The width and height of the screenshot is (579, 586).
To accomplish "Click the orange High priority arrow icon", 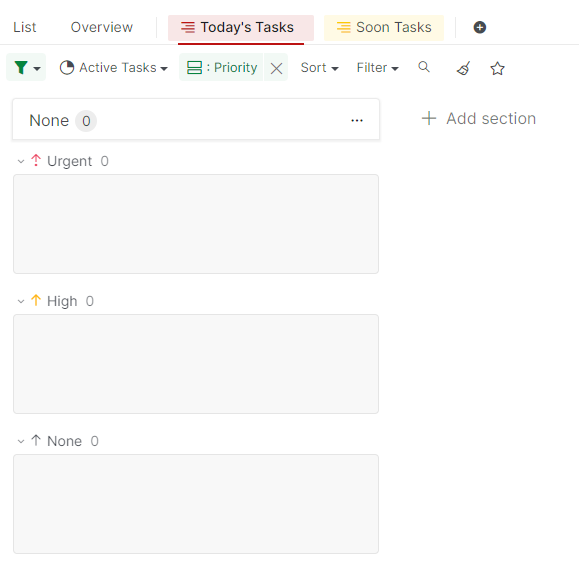I will (x=36, y=300).
